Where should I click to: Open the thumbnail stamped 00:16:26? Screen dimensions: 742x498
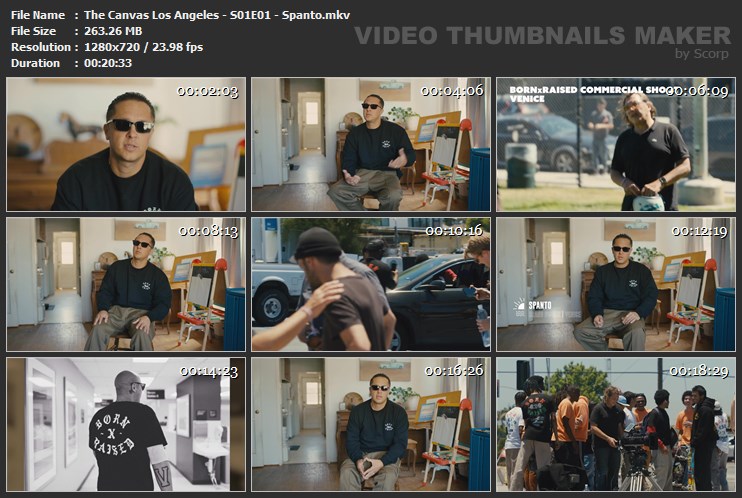pos(371,425)
